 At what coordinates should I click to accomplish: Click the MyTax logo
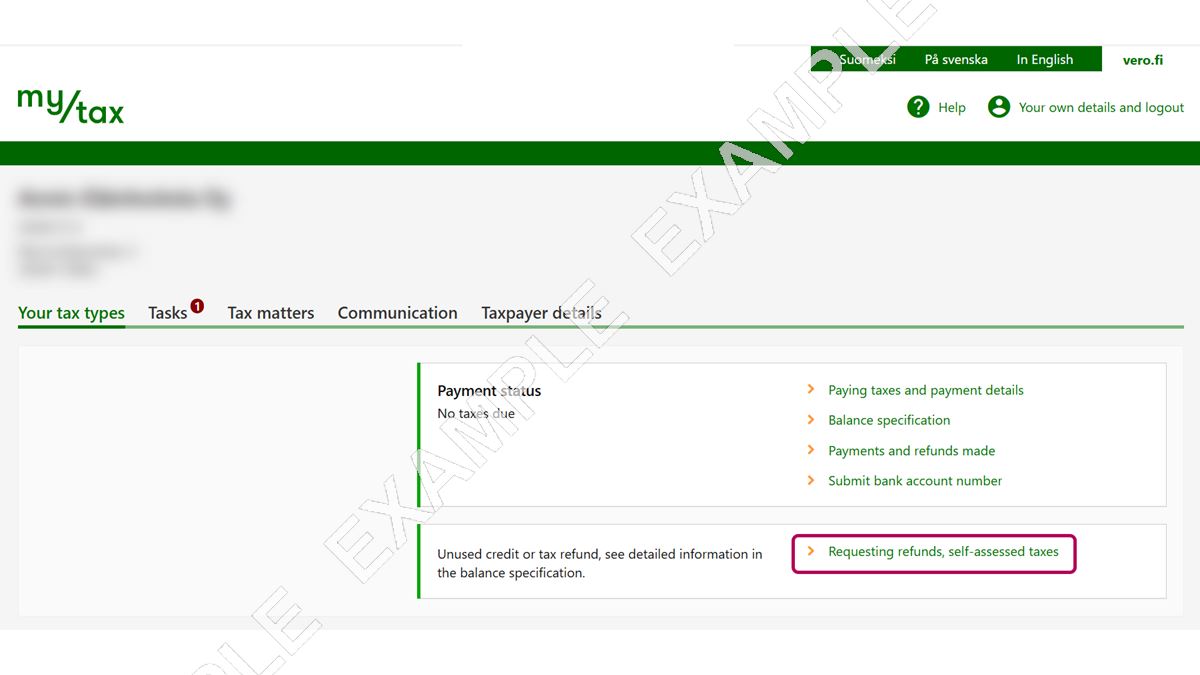[71, 106]
